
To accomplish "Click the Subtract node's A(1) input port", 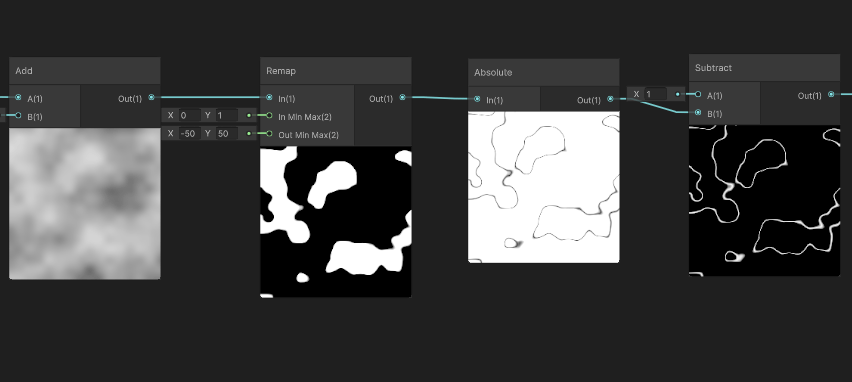I will (x=698, y=95).
